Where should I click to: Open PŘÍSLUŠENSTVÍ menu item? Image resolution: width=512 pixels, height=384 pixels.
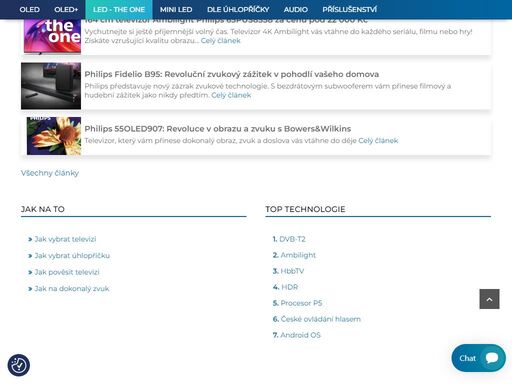point(349,9)
